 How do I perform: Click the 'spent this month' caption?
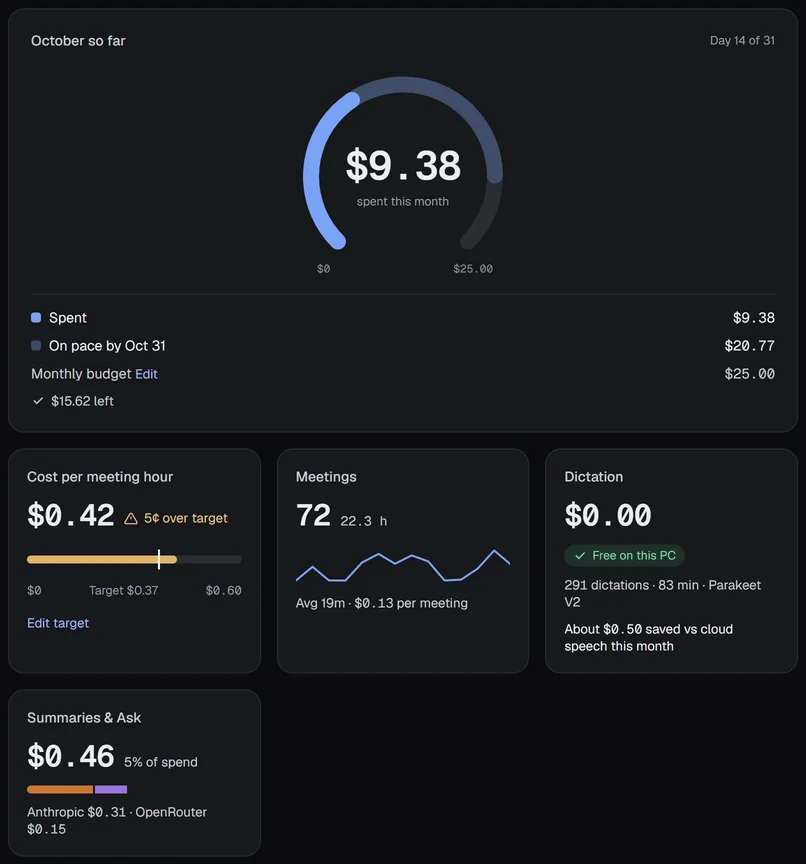tap(403, 202)
